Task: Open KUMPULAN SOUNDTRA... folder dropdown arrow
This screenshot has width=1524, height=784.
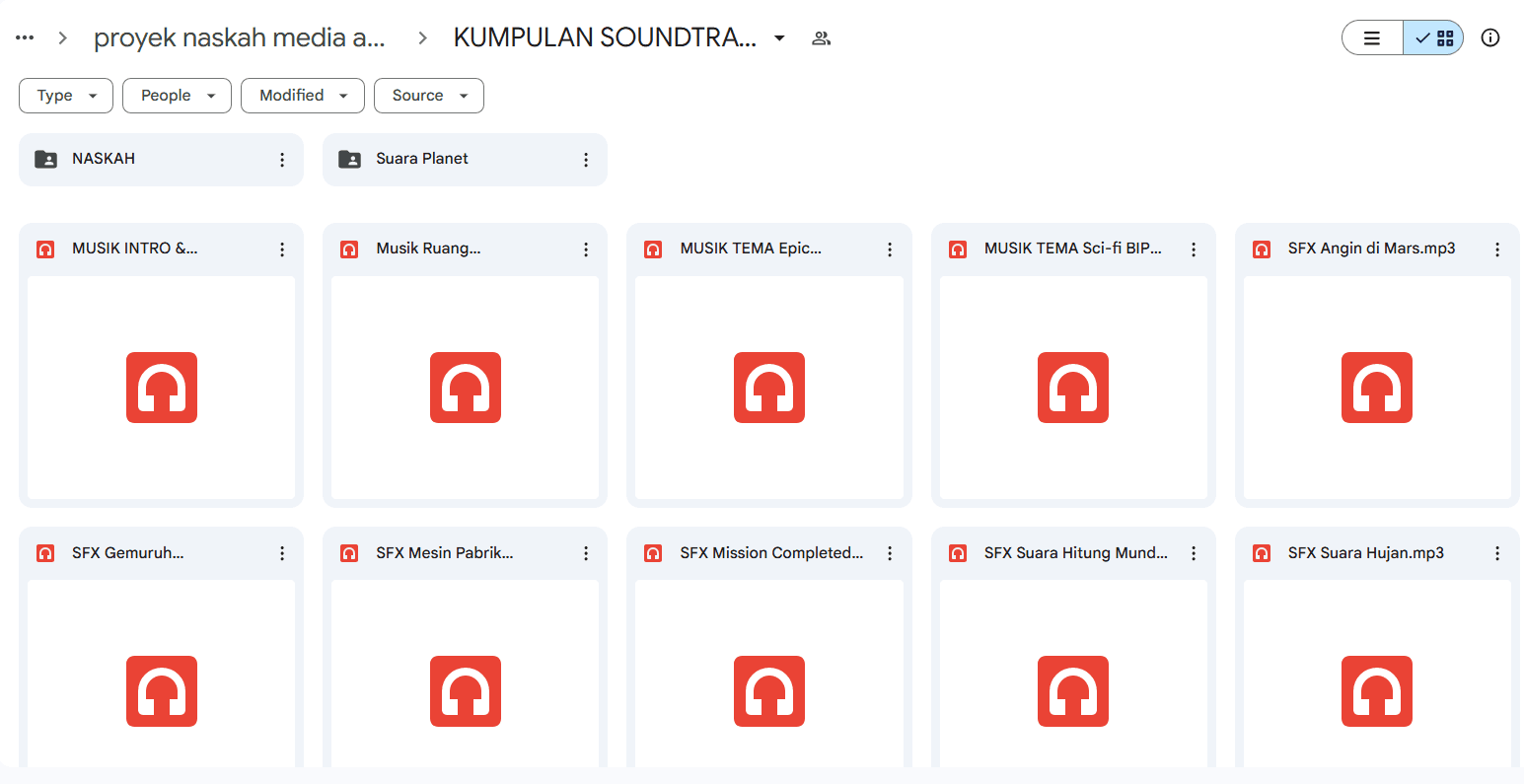Action: pos(779,38)
